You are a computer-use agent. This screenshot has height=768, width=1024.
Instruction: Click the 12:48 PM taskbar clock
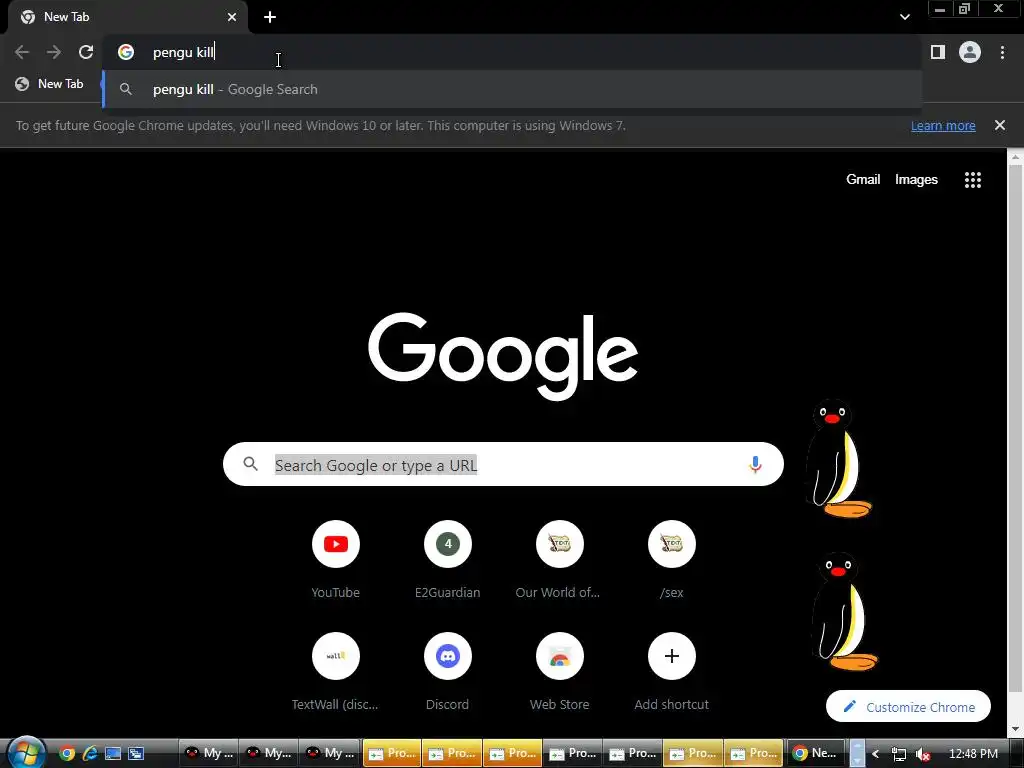coord(973,754)
